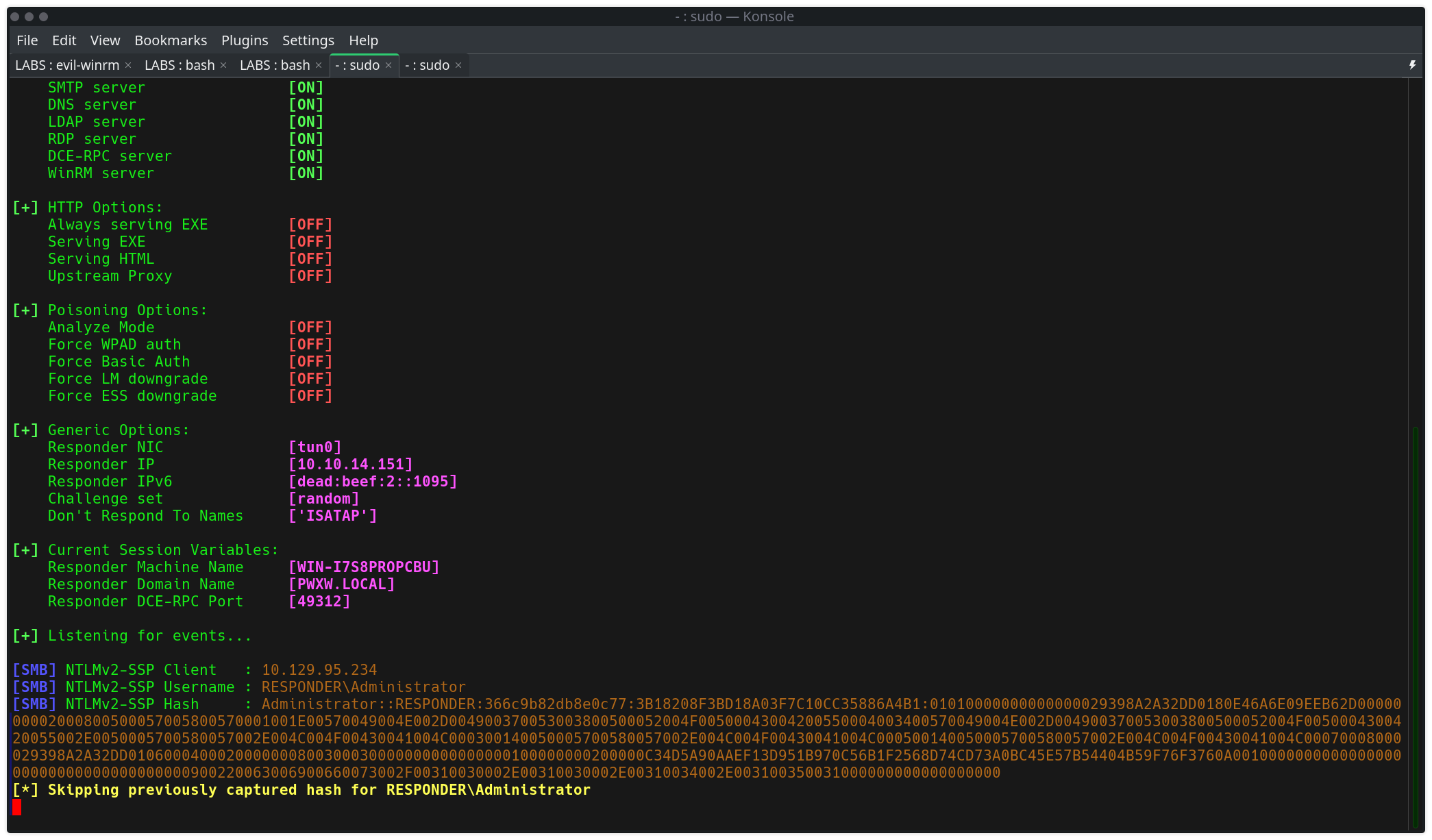Close the active - : sudo tab
The width and height of the screenshot is (1432, 840).
tap(388, 65)
